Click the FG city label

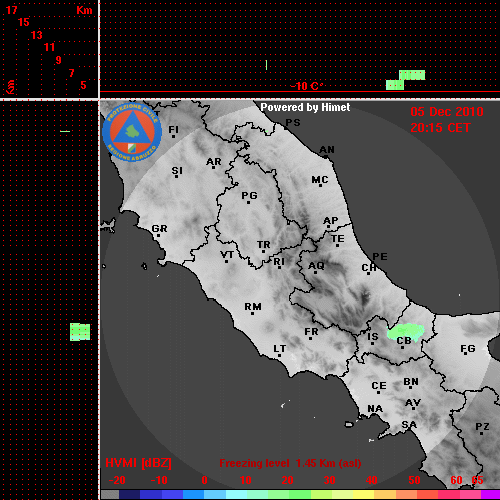[x=468, y=349]
